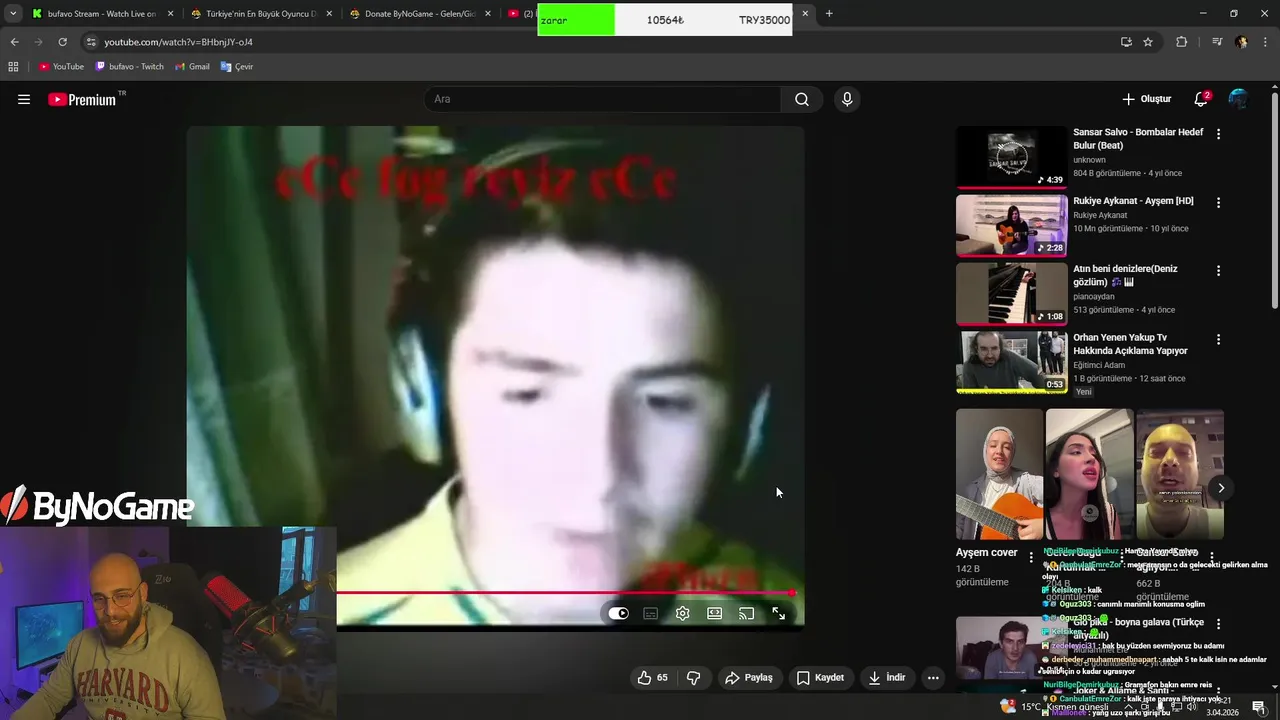1280x720 pixels.
Task: Close the bufavo Stream tab
Action: point(170,14)
